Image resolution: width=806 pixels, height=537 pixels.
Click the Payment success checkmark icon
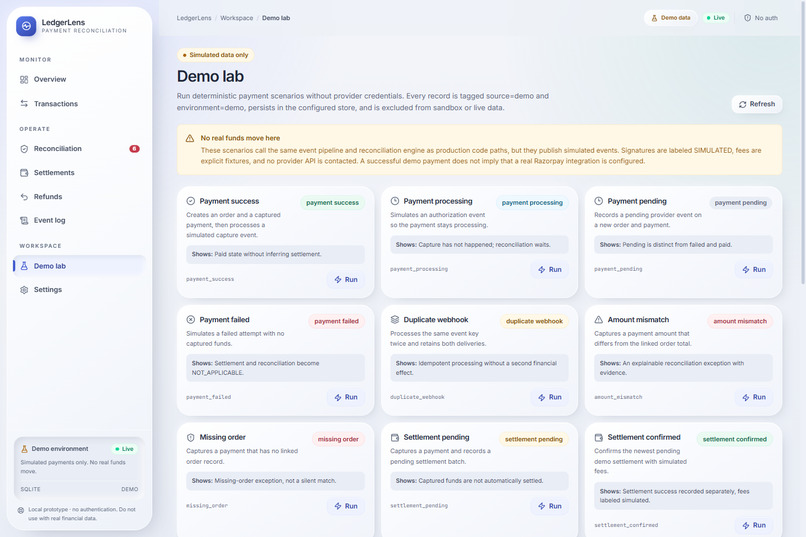pyautogui.click(x=191, y=201)
